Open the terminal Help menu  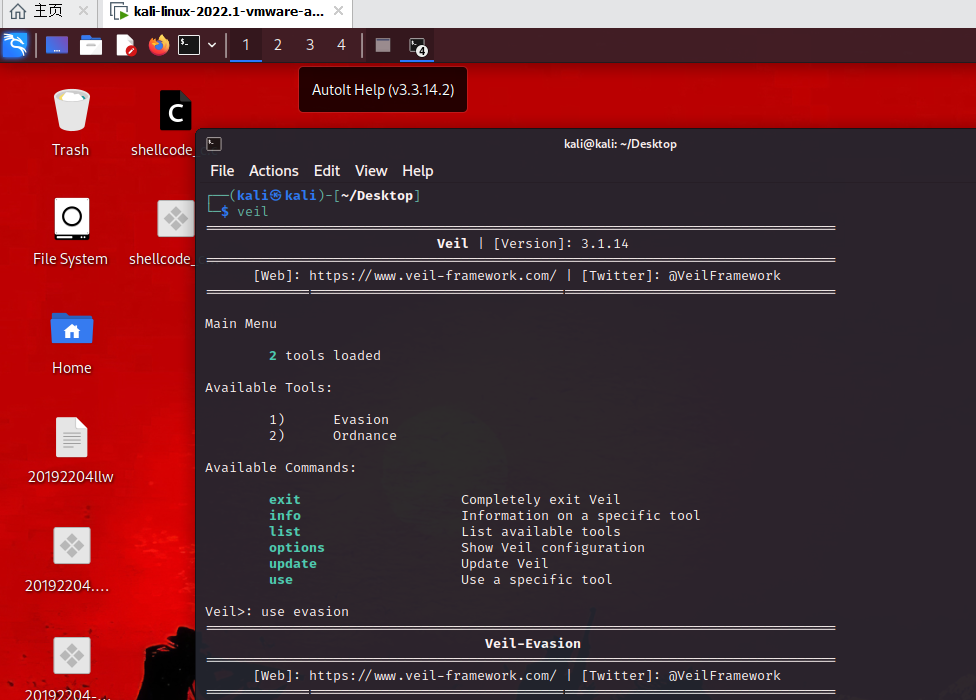[418, 170]
